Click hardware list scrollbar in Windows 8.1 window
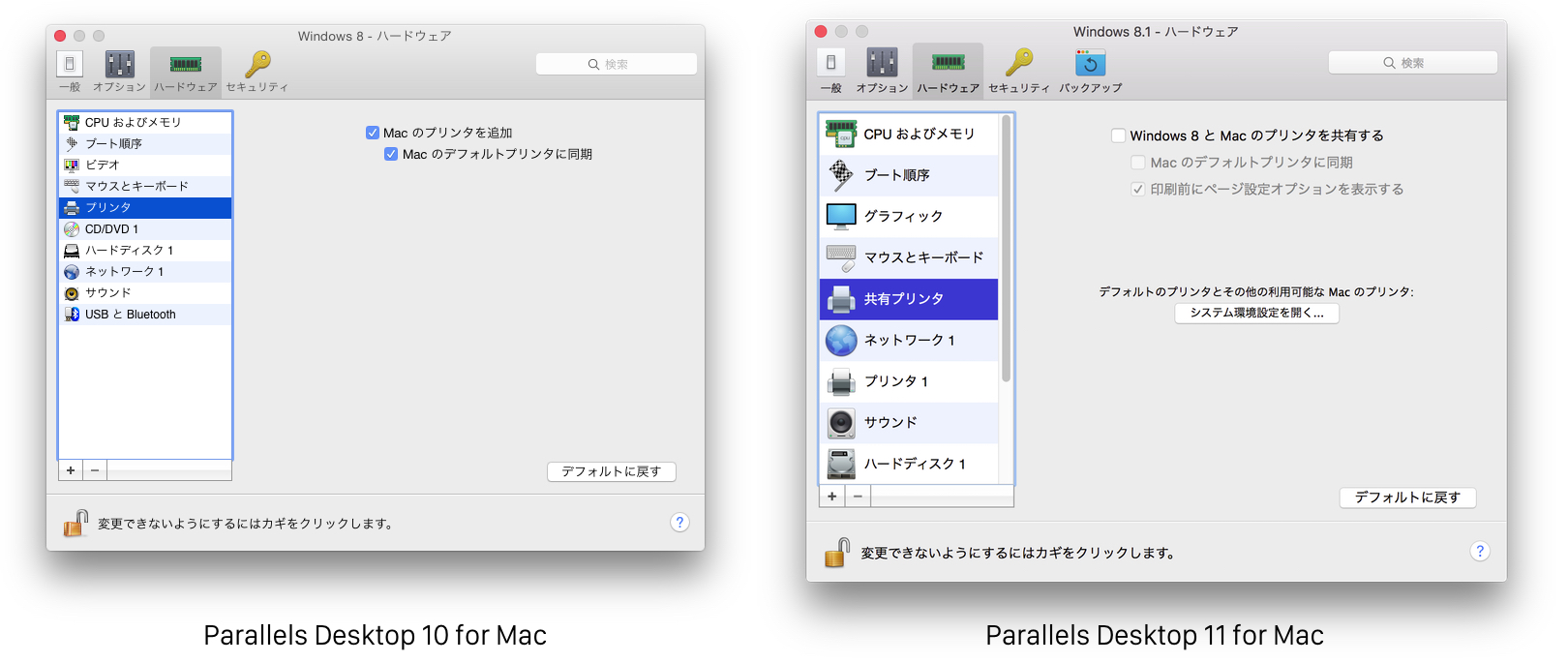Viewport: 1568px width, 663px height. (1007, 249)
